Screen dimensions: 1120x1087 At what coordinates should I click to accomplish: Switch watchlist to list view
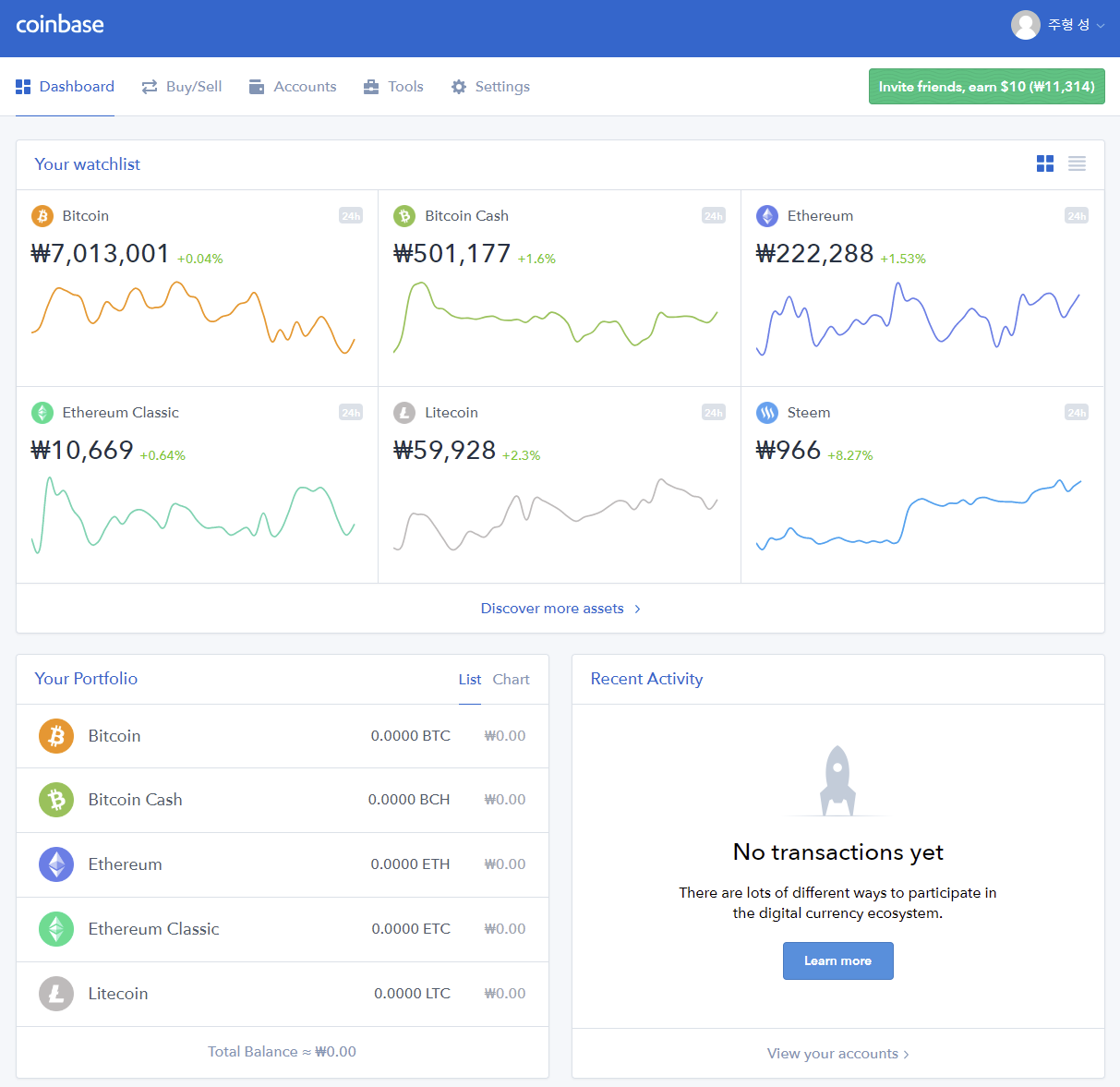pyautogui.click(x=1077, y=163)
